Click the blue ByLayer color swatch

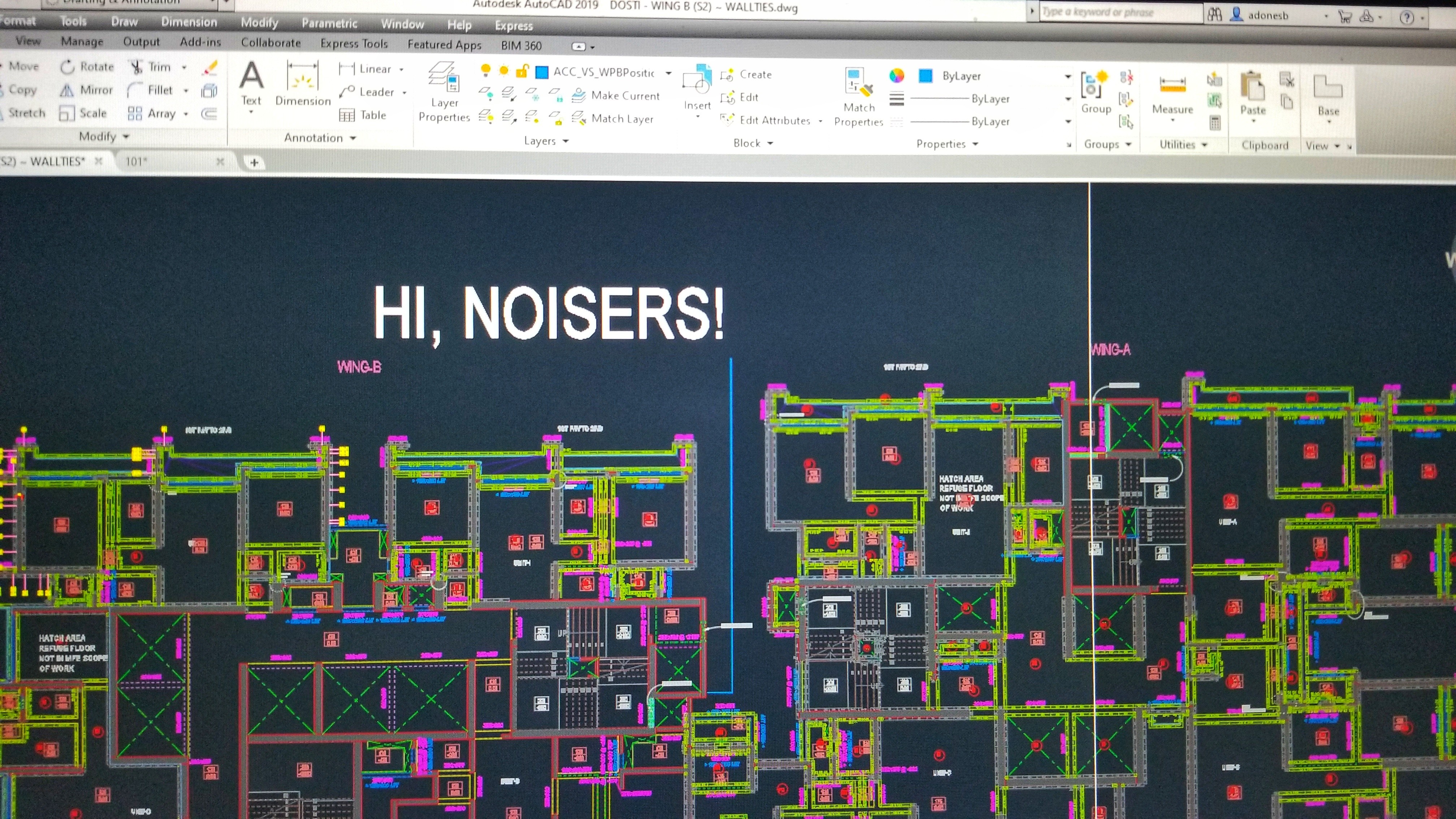[x=925, y=76]
